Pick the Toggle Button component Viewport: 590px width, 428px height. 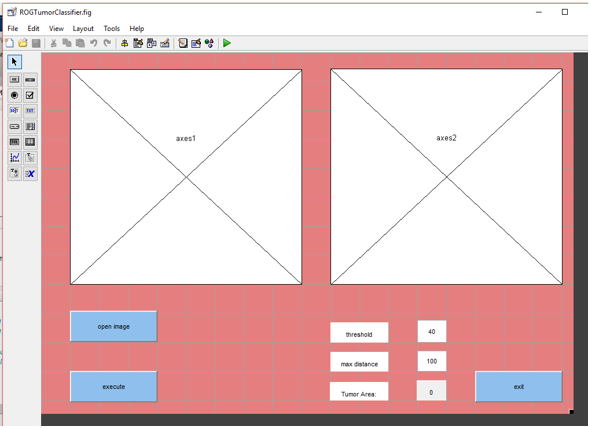(x=14, y=142)
